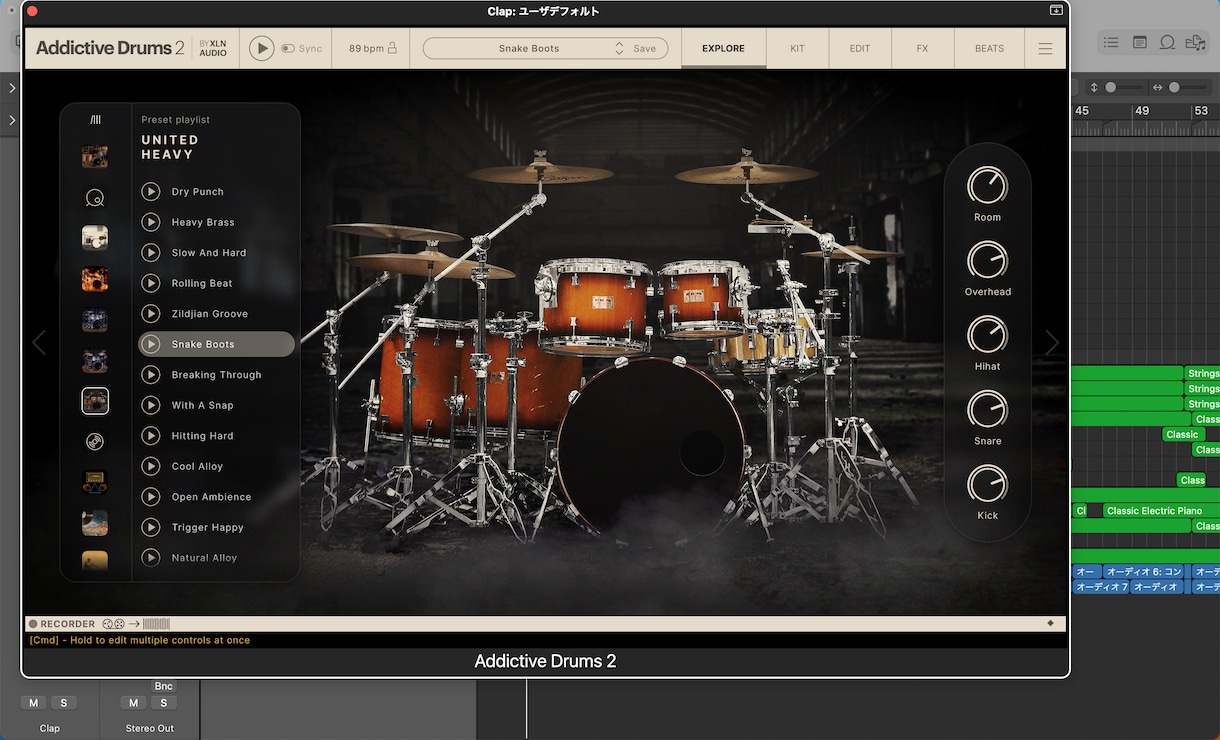Click the kick drum search icon in sidebar
The image size is (1220, 740).
point(95,198)
